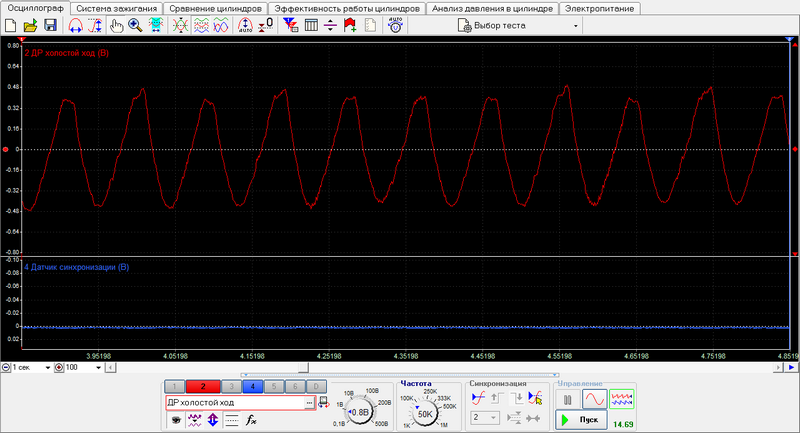Click the blue vertical arrows invert icon
This screenshot has width=800, height=433.
tap(213, 420)
